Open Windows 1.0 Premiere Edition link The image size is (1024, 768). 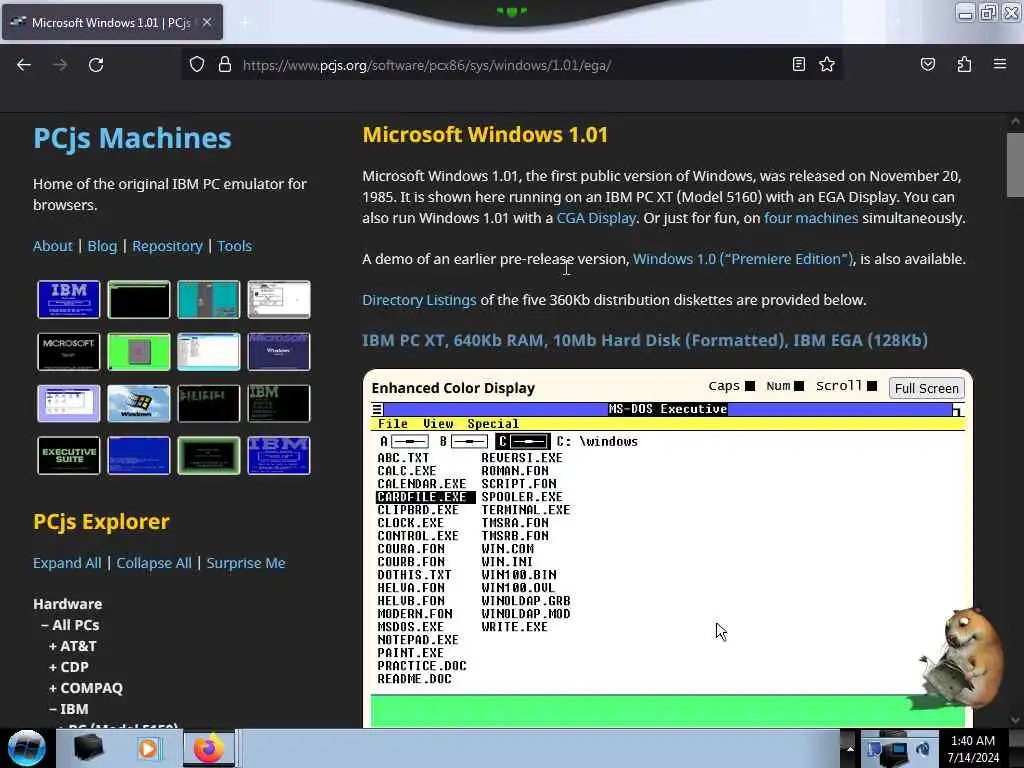point(743,259)
